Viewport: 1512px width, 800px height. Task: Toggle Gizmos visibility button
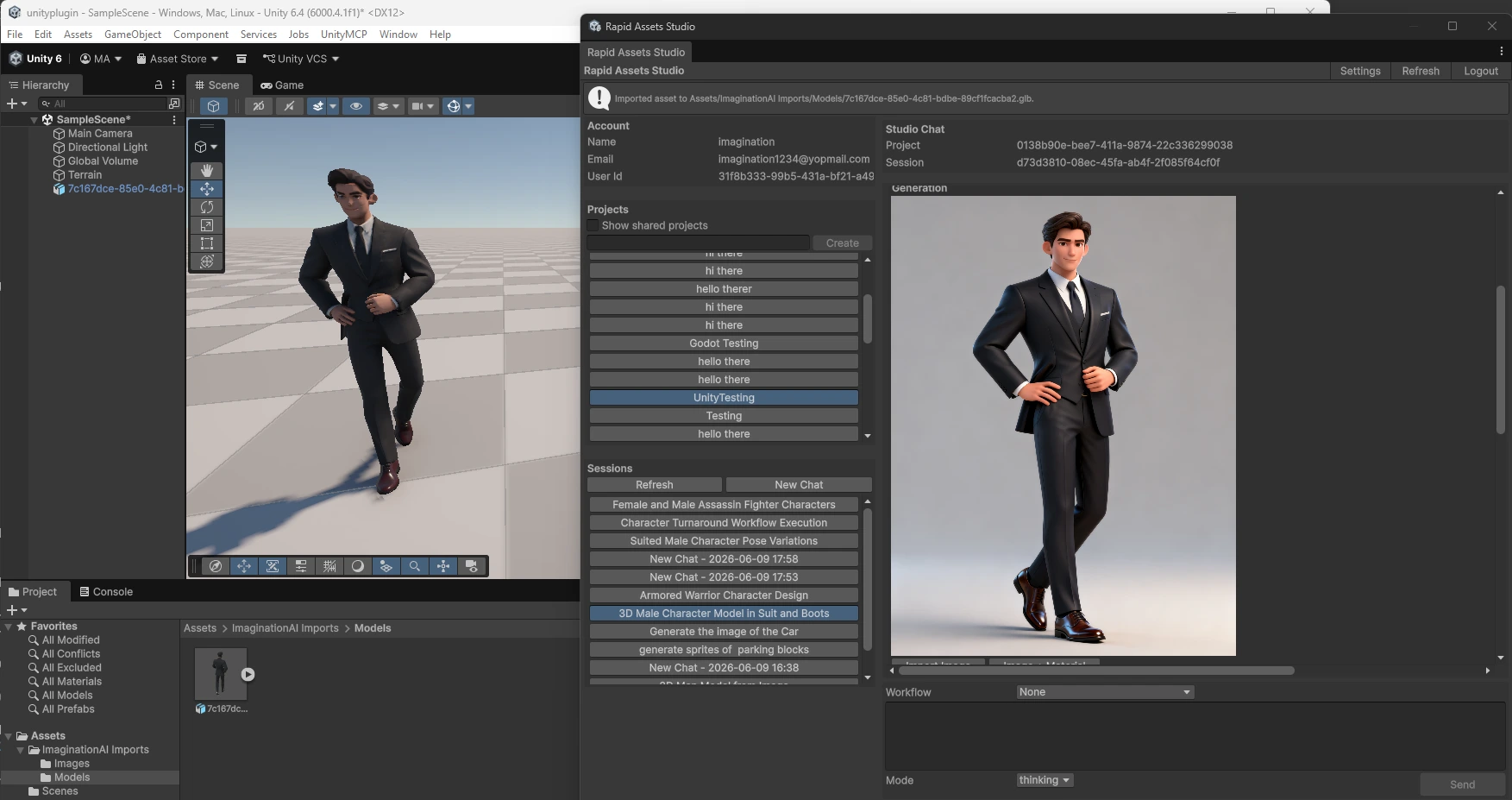click(x=453, y=106)
